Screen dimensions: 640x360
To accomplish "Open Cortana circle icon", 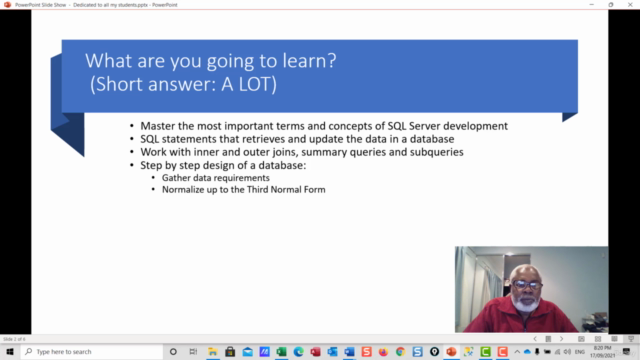I will 173,351.
